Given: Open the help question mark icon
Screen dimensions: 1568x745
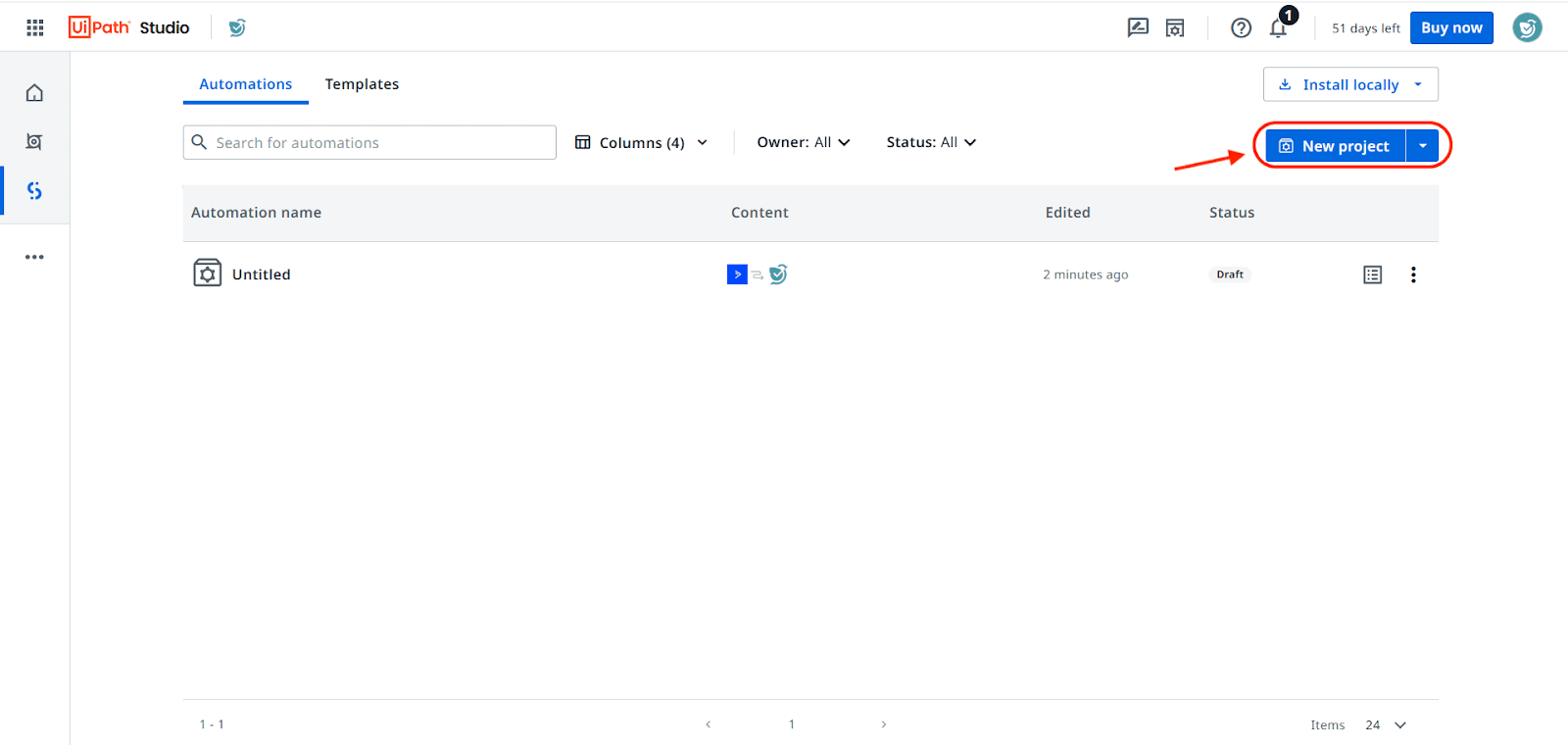Looking at the screenshot, I should [x=1241, y=27].
